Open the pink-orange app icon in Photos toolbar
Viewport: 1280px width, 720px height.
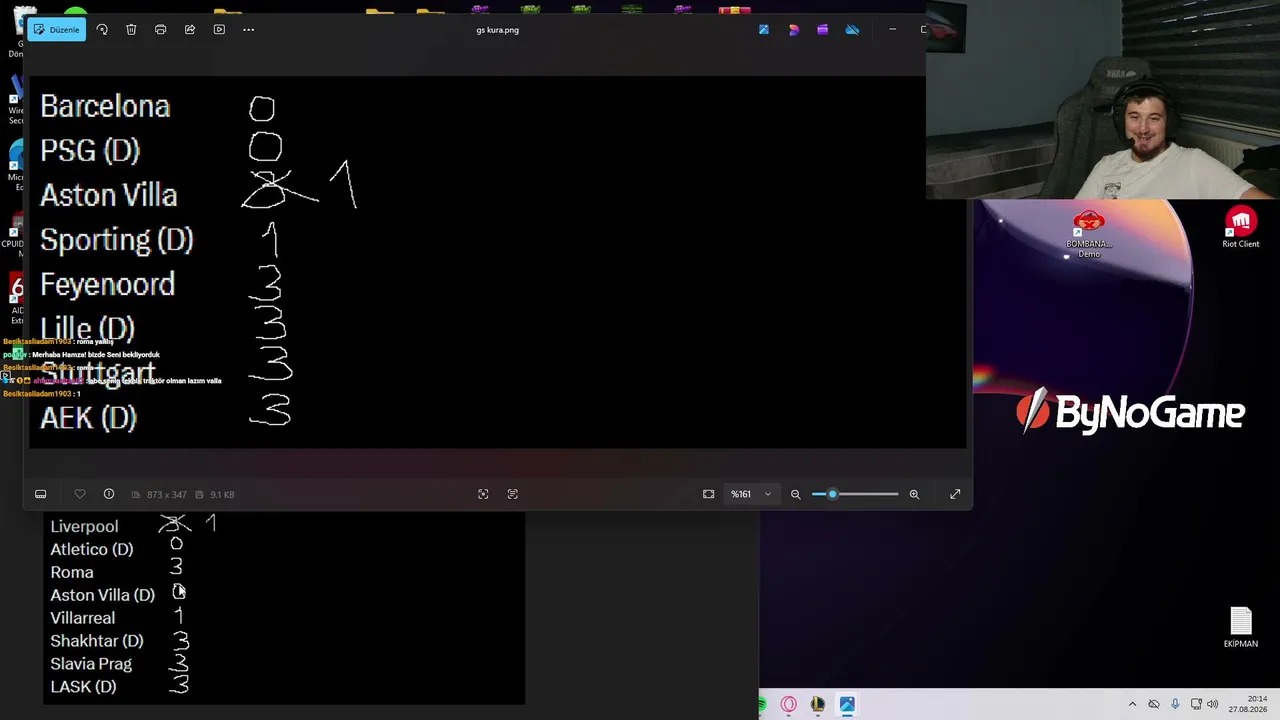pos(794,30)
